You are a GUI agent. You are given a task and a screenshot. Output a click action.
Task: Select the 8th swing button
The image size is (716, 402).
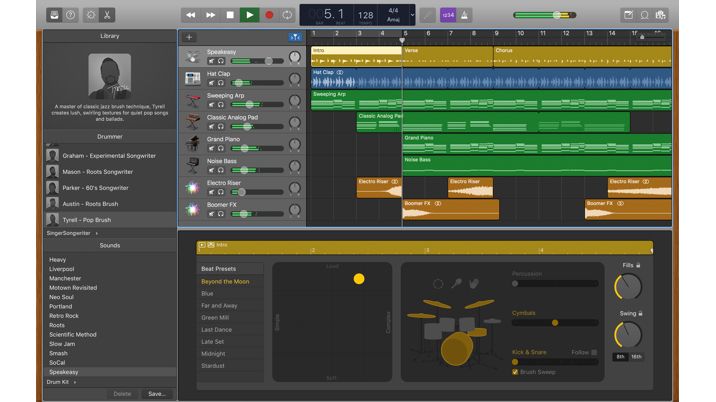620,357
